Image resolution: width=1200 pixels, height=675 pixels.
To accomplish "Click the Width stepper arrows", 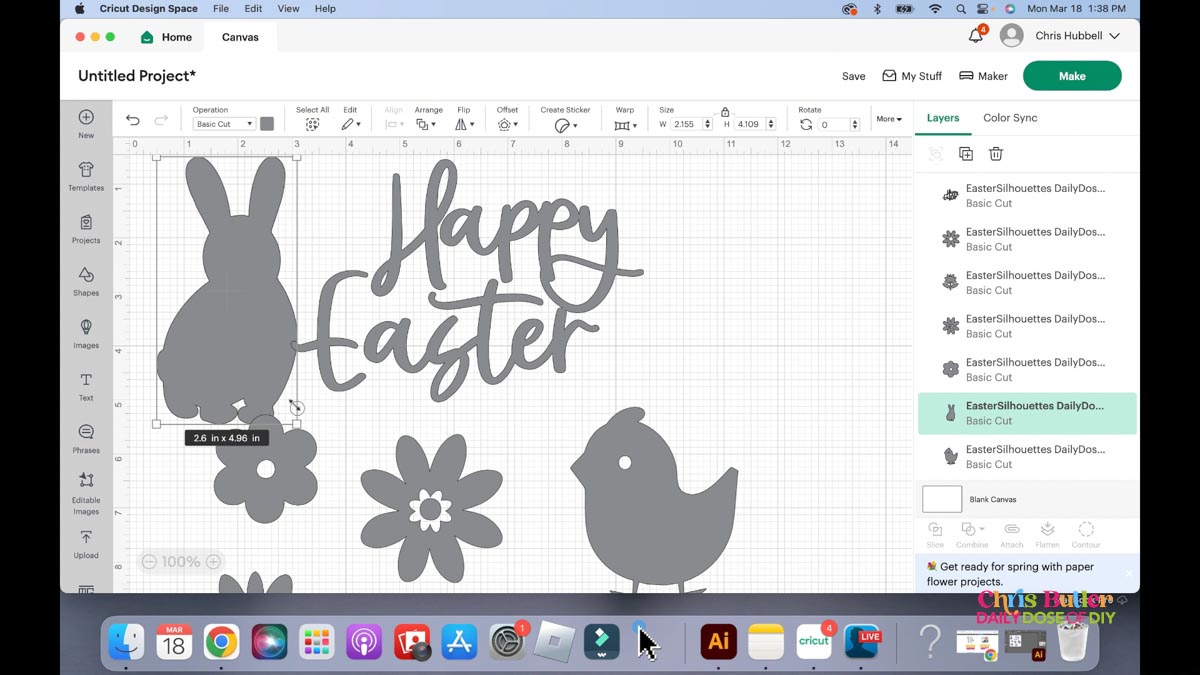I will click(708, 124).
